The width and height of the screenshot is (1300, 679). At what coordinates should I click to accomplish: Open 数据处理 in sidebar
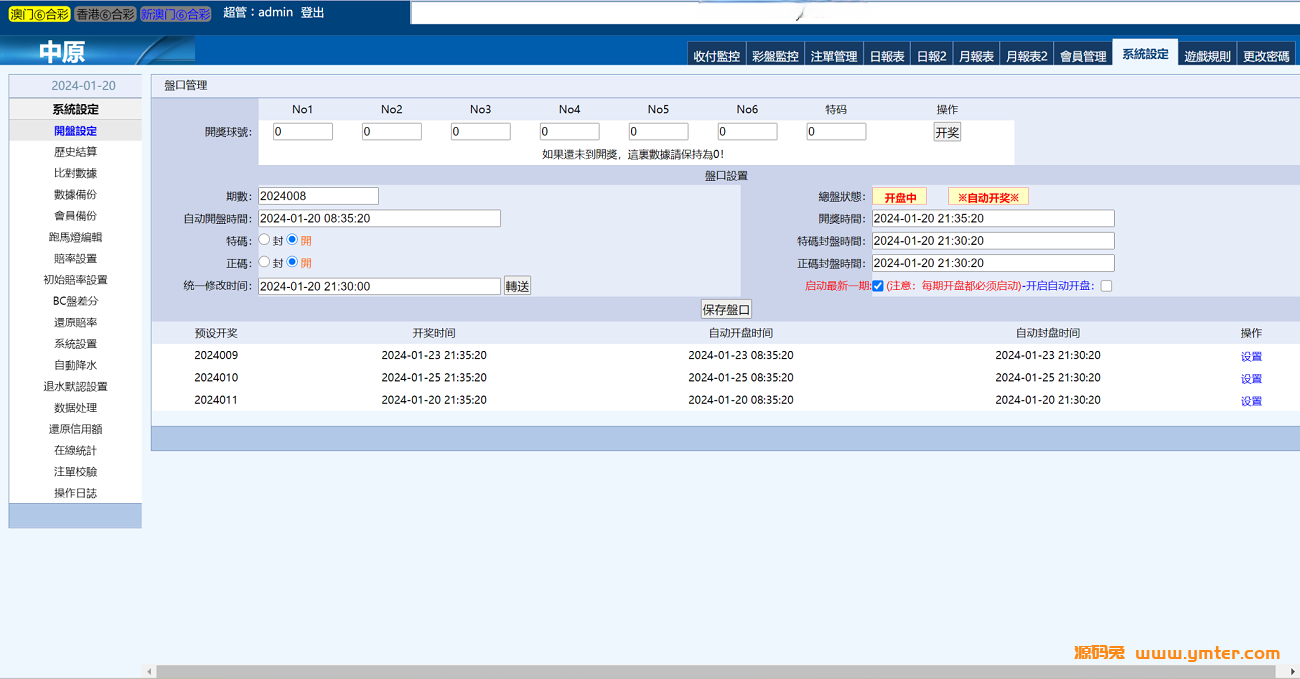point(75,408)
